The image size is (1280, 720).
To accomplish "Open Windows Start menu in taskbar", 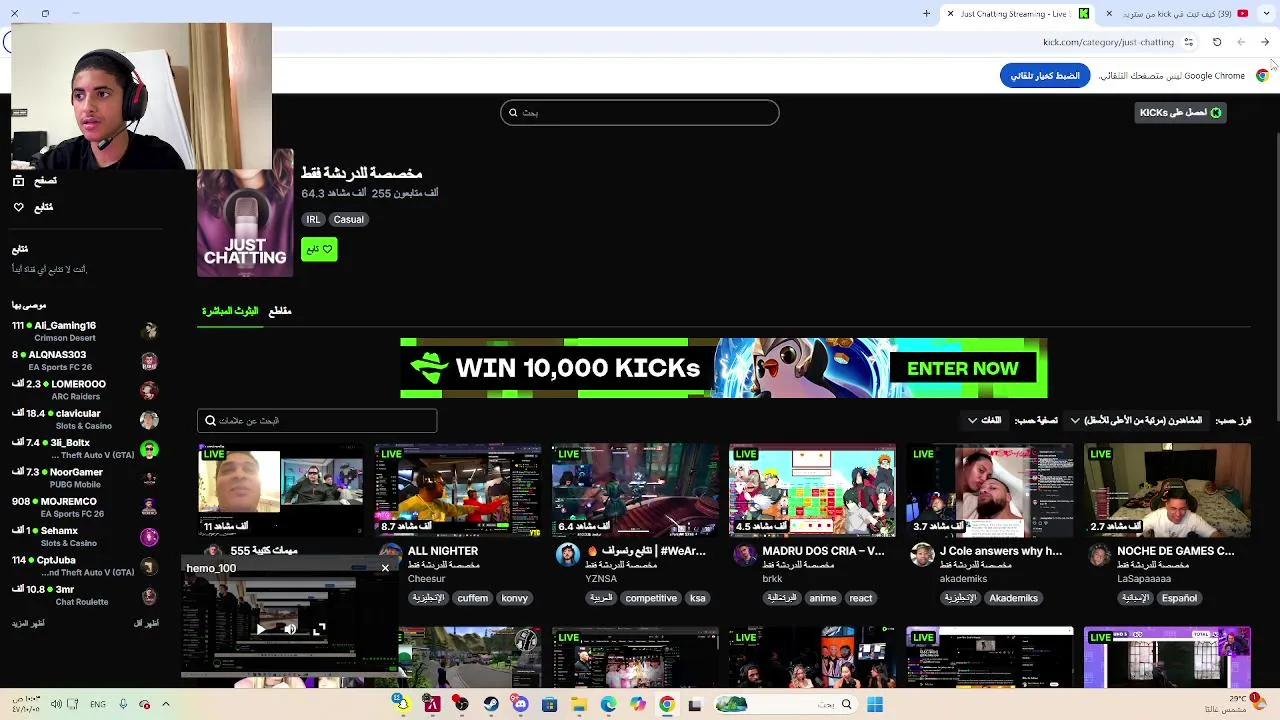I will tap(875, 704).
